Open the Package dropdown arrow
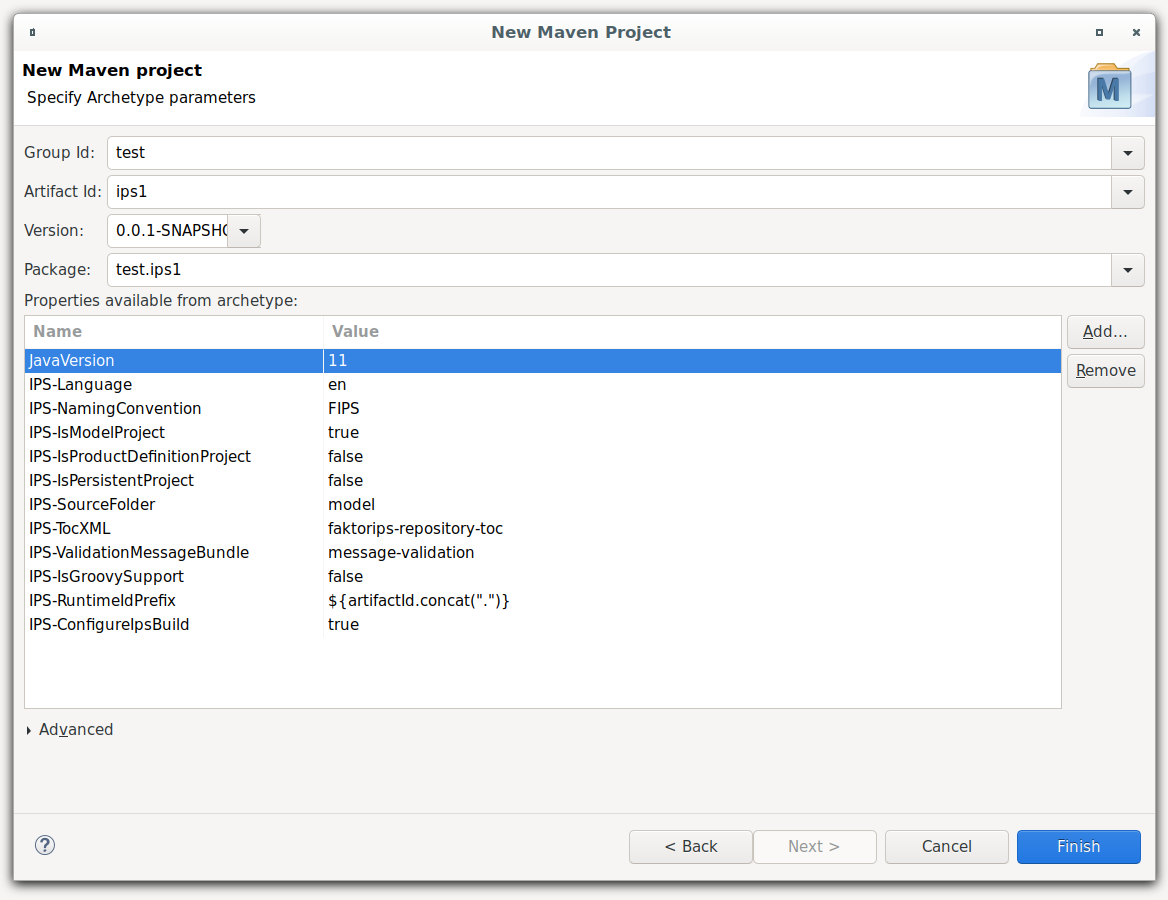The image size is (1168, 900). pos(1127,270)
